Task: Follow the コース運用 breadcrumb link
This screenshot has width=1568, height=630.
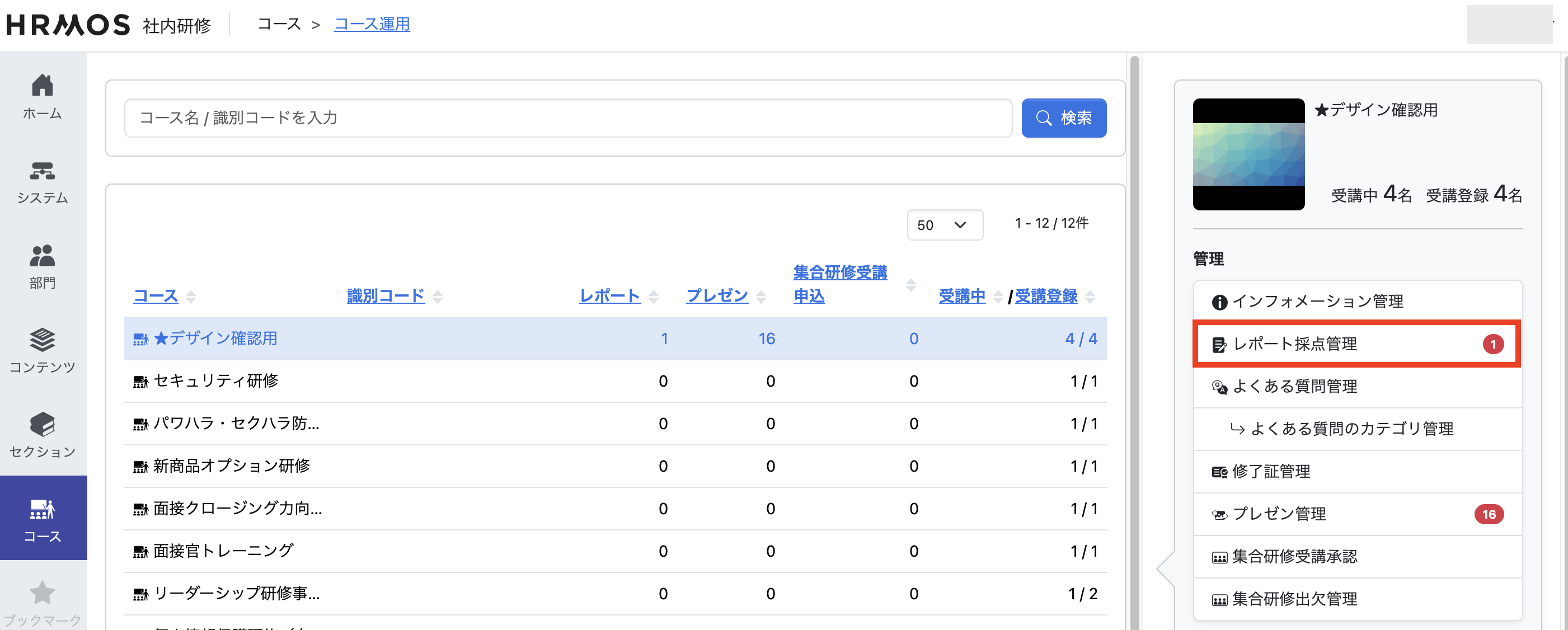Action: (x=372, y=25)
